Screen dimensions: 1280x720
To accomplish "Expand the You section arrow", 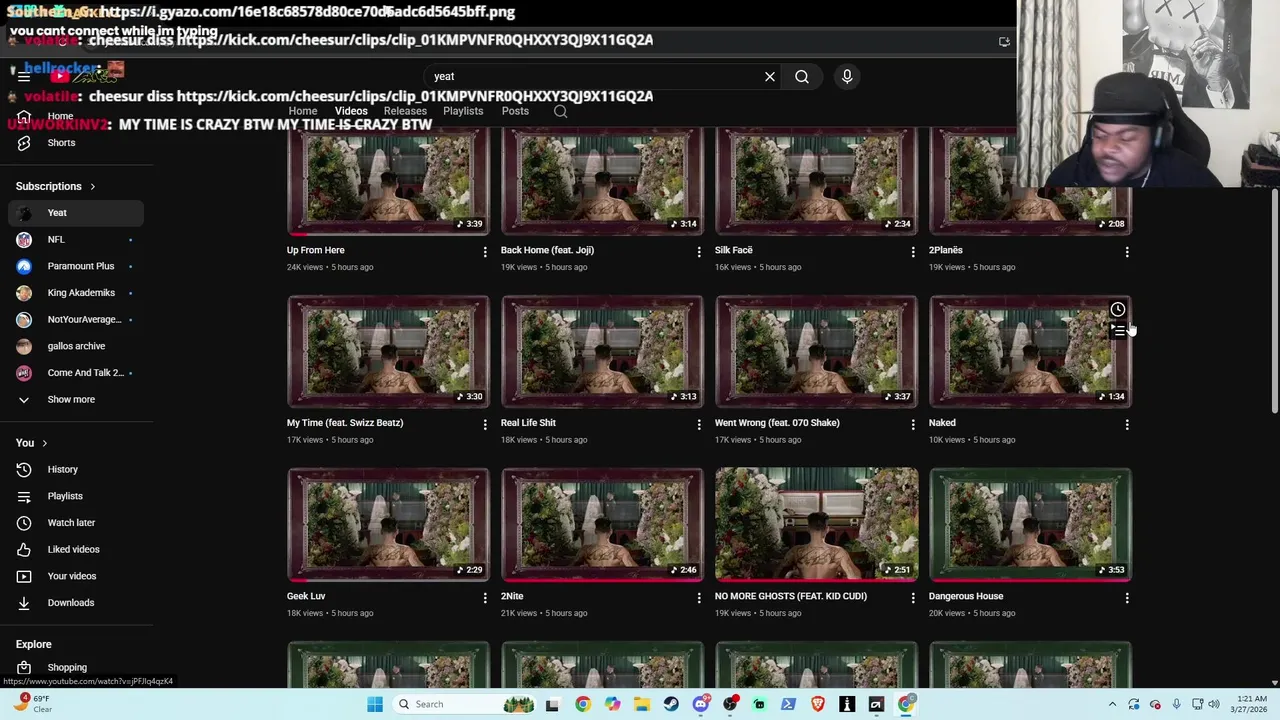I will click(44, 443).
